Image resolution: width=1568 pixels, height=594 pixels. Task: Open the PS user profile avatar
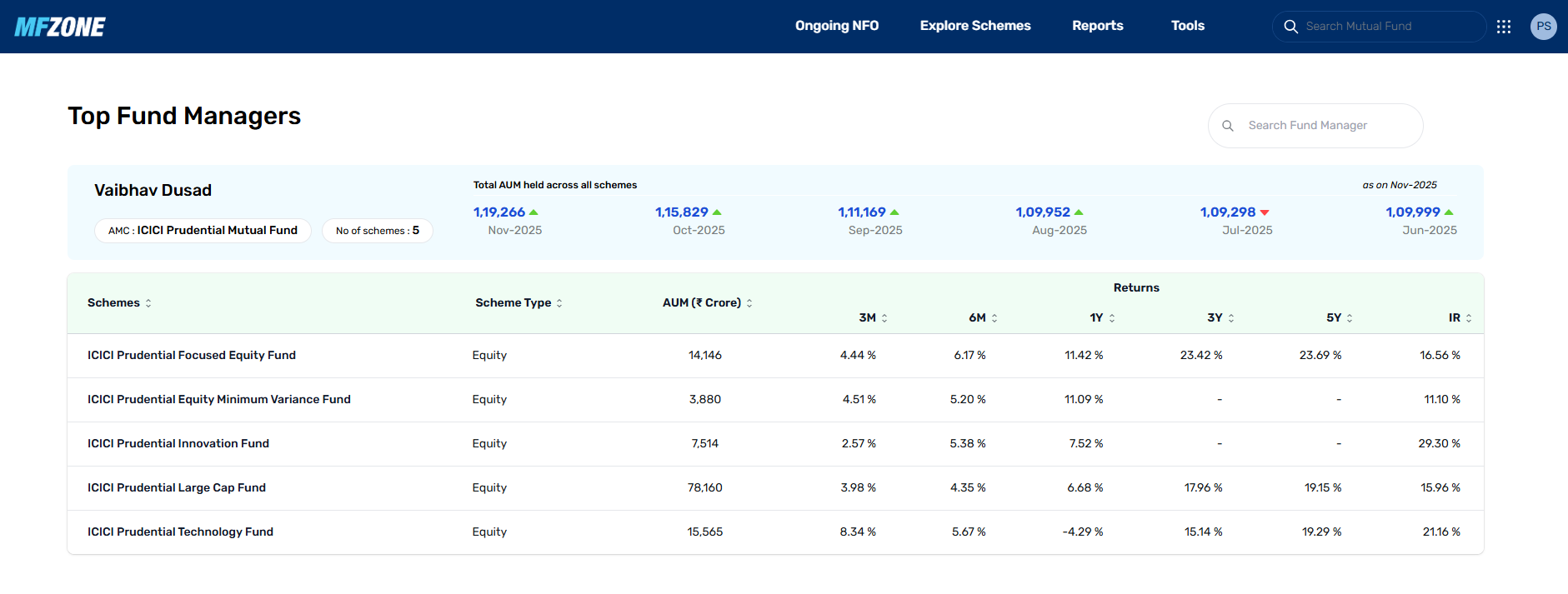[1544, 27]
